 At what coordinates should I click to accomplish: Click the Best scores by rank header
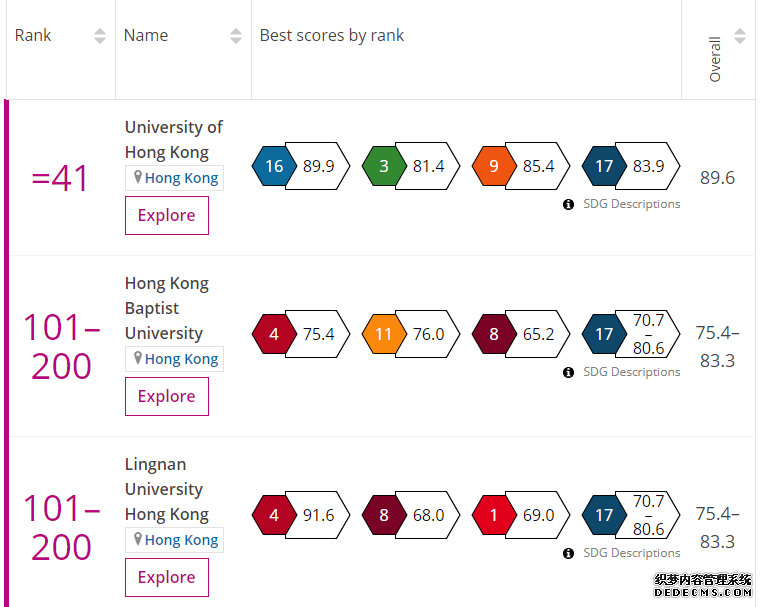(x=332, y=36)
